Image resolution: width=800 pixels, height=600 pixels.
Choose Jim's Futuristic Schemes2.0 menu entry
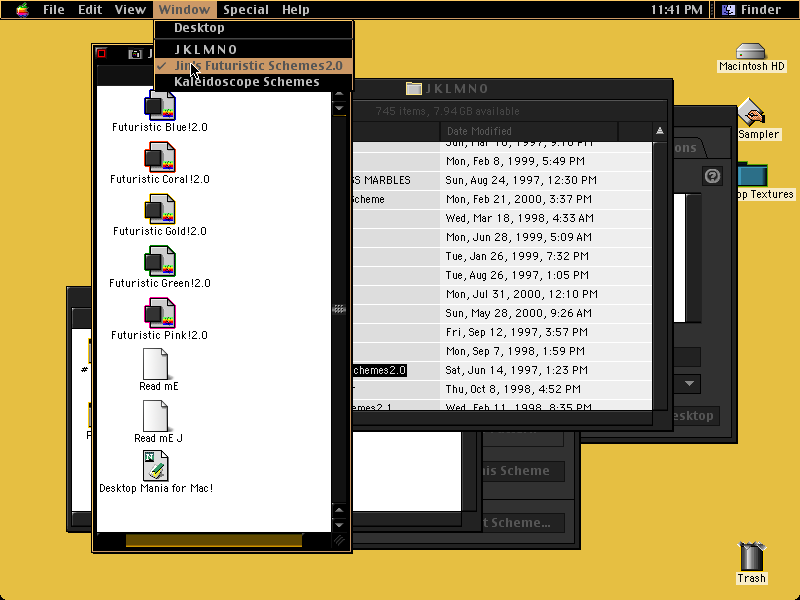(x=253, y=66)
